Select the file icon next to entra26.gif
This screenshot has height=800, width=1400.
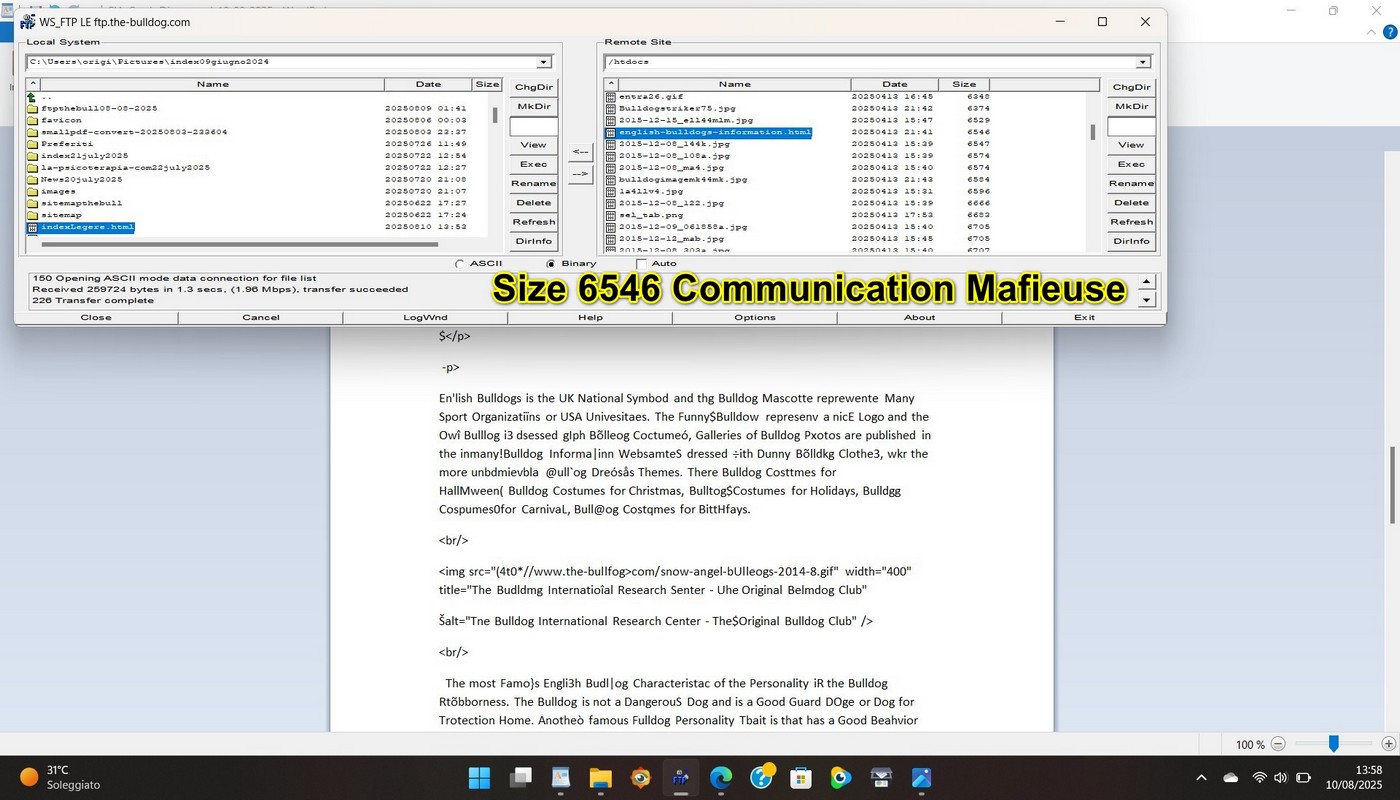(610, 96)
